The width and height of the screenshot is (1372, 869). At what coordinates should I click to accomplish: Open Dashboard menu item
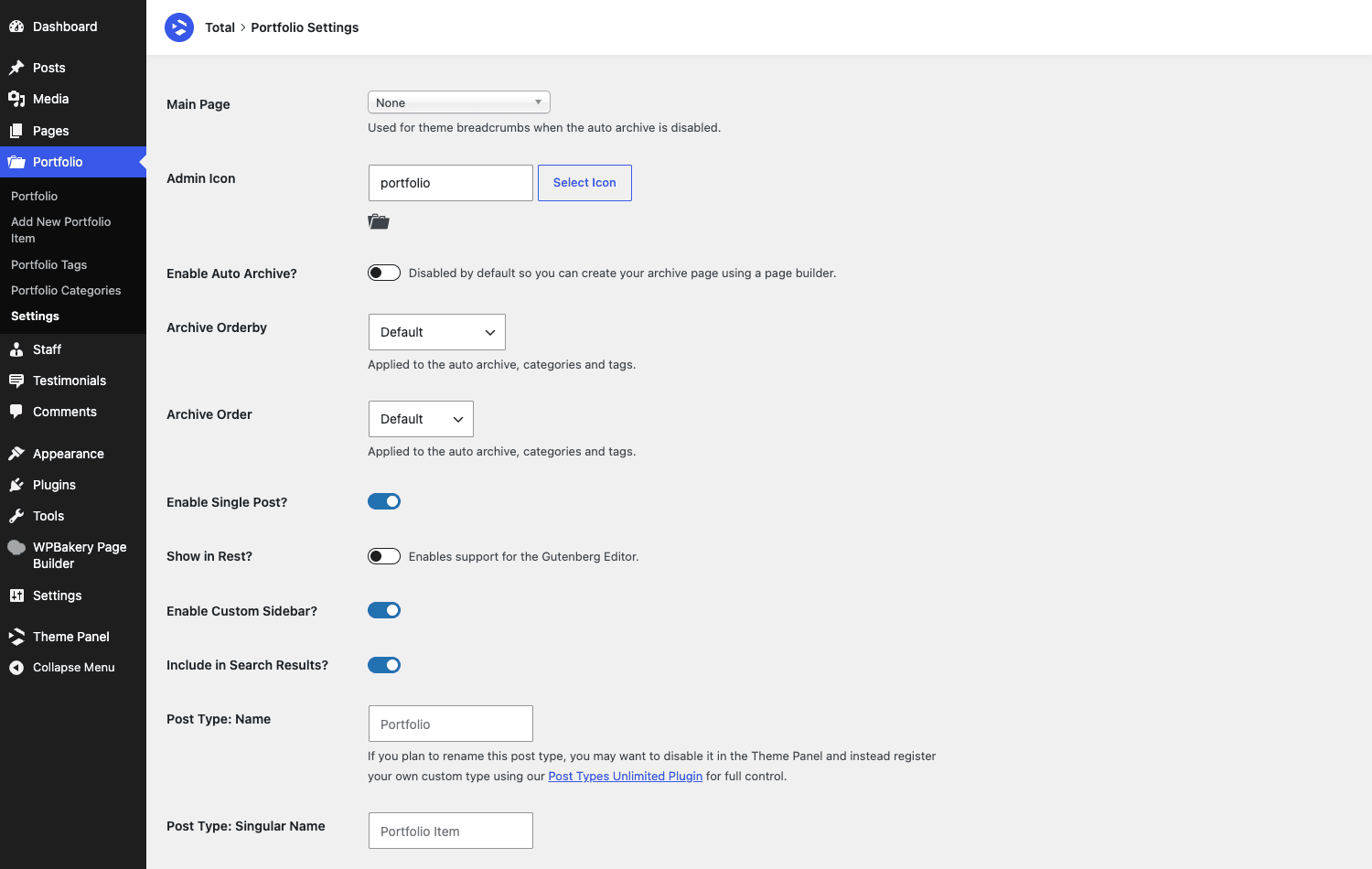click(x=73, y=27)
